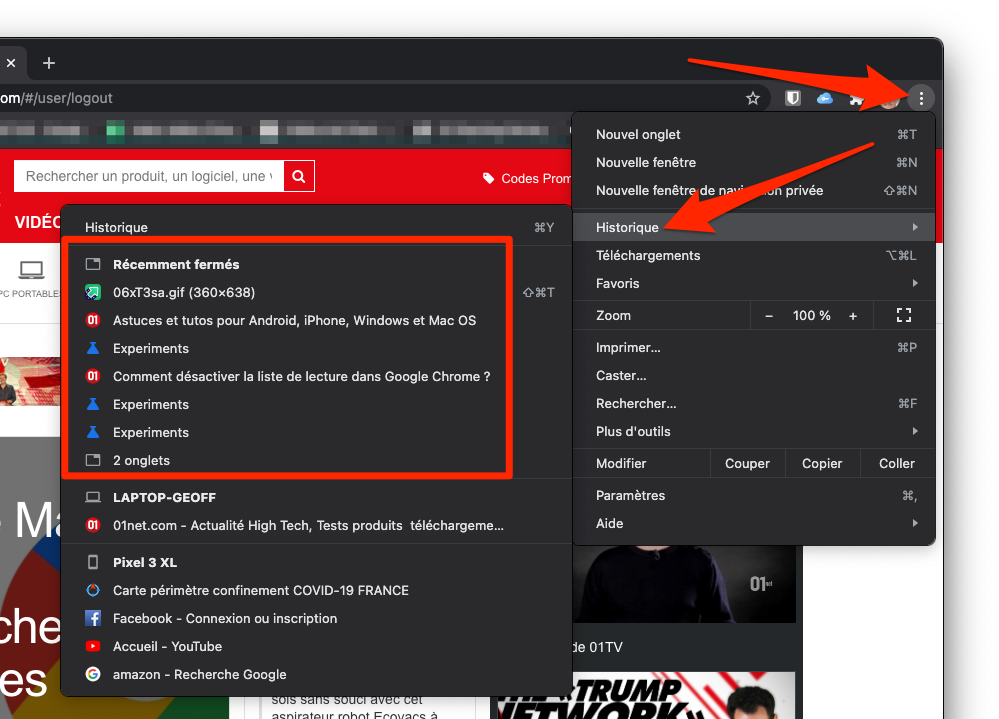999x719 pixels.
Task: Click the COVID-19 map favicon icon
Action: point(93,590)
